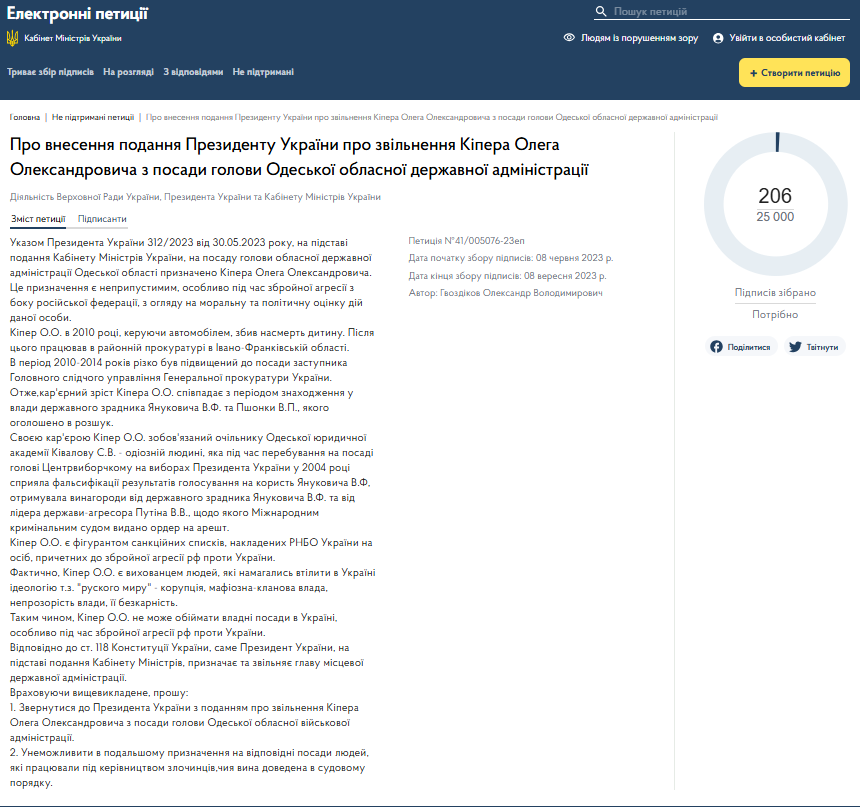Open the Електронні петиції site title

tap(77, 13)
